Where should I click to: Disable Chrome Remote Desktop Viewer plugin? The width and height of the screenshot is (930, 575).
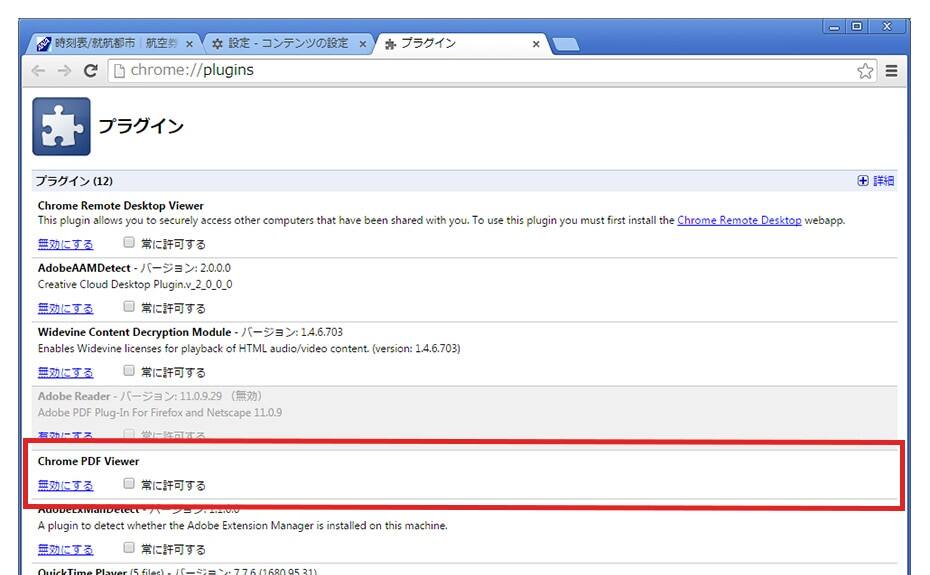tap(65, 244)
